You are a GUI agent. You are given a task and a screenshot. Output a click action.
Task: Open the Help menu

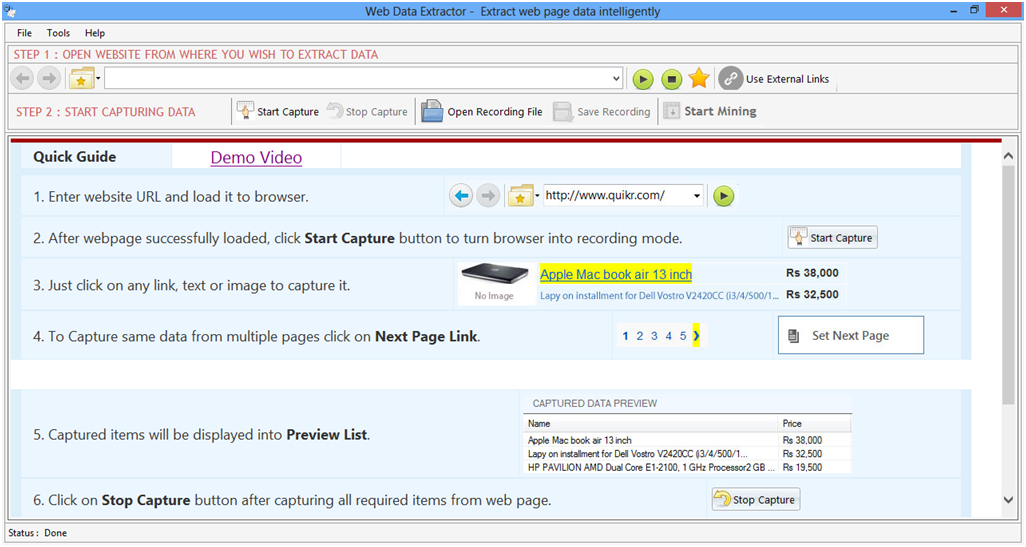pos(95,33)
